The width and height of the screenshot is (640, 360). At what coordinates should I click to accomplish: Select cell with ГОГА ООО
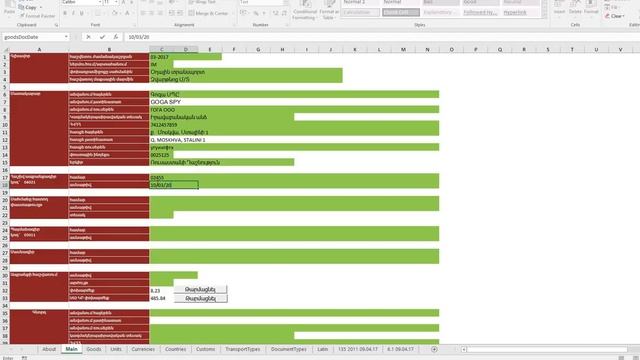(x=294, y=109)
